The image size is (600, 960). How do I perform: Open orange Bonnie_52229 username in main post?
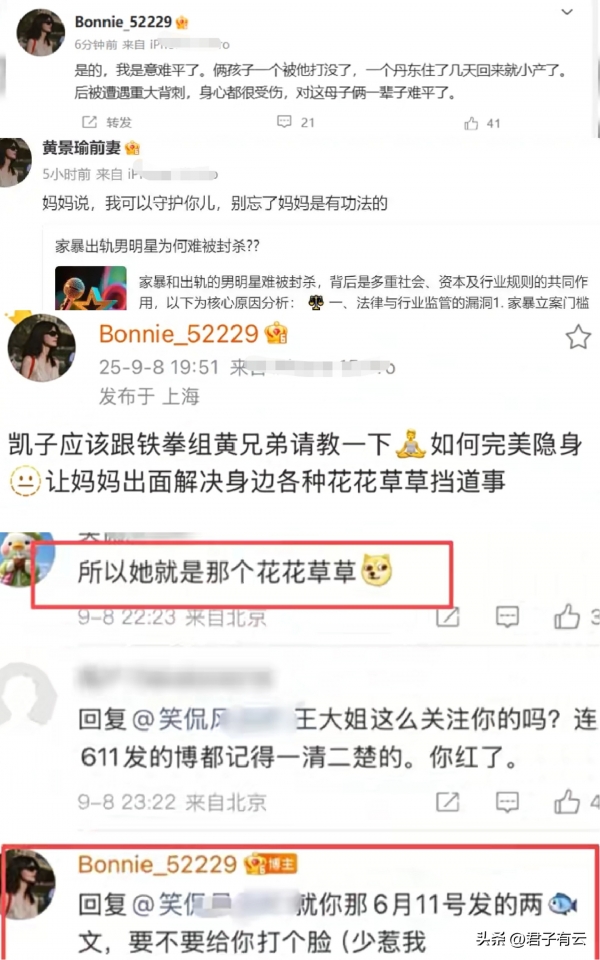pos(179,334)
